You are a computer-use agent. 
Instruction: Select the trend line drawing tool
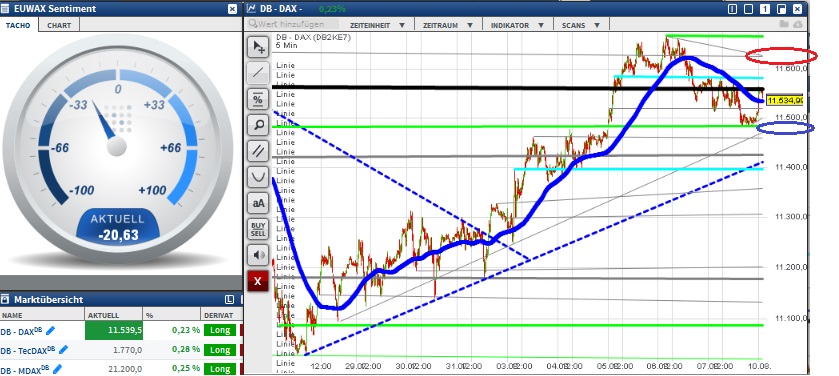click(x=258, y=73)
